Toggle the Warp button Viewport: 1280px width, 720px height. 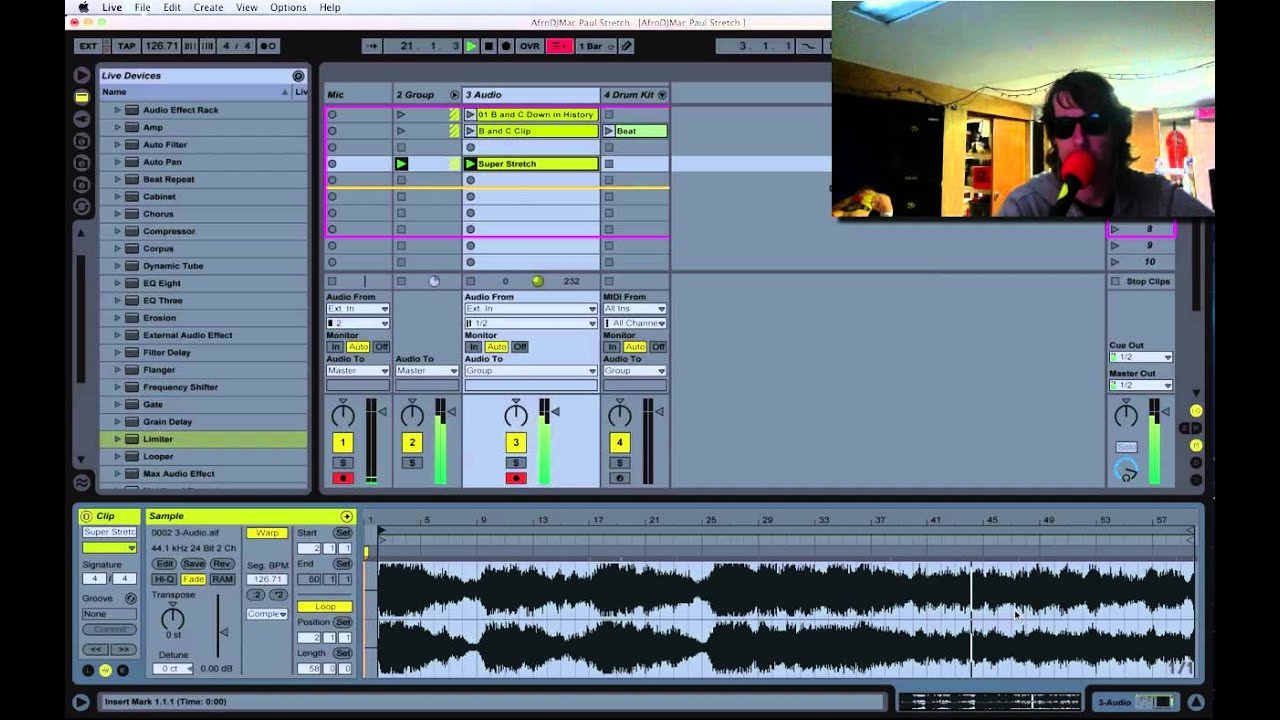pos(267,533)
